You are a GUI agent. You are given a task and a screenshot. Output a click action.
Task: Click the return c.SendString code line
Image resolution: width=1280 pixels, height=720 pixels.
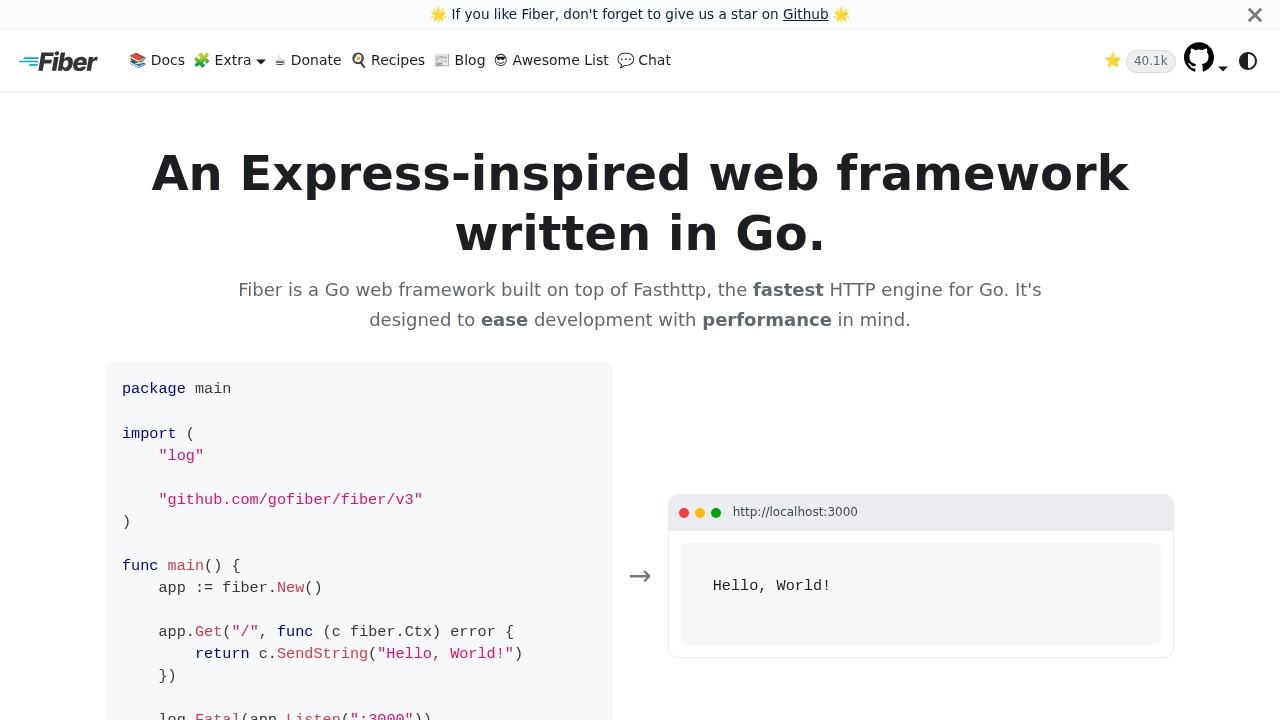coord(359,653)
